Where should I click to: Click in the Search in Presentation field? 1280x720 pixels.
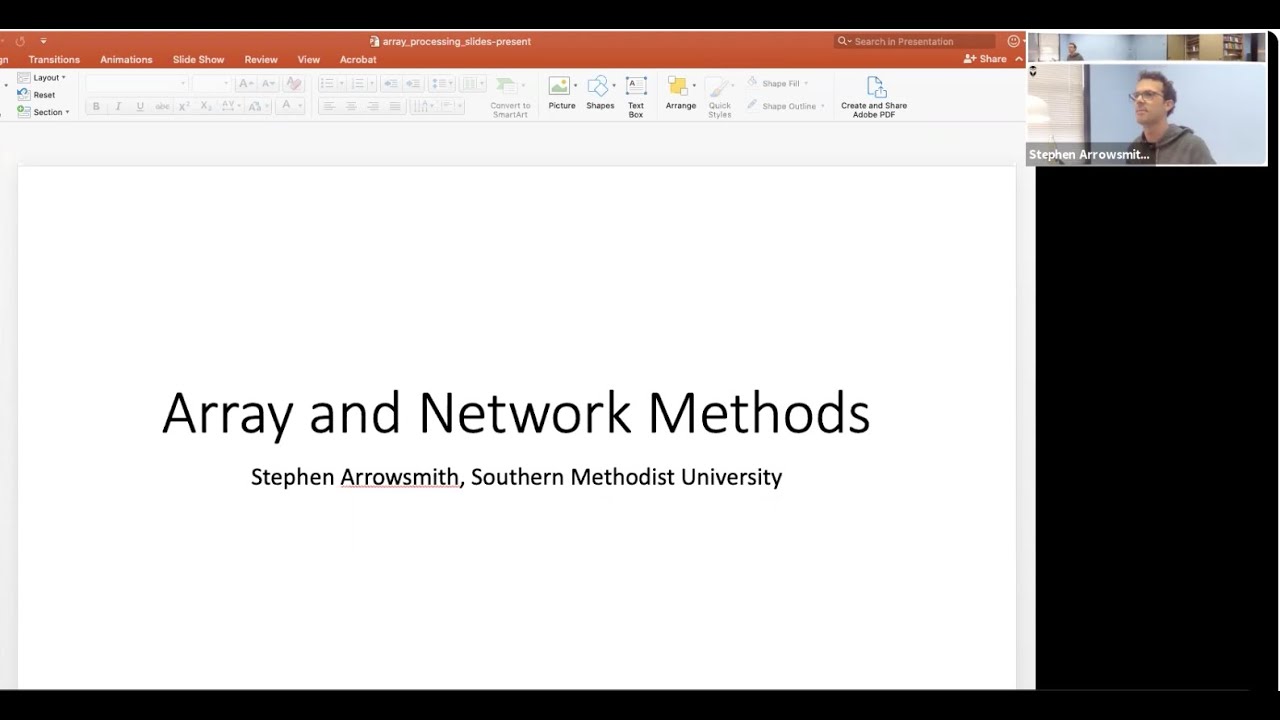[x=915, y=41]
